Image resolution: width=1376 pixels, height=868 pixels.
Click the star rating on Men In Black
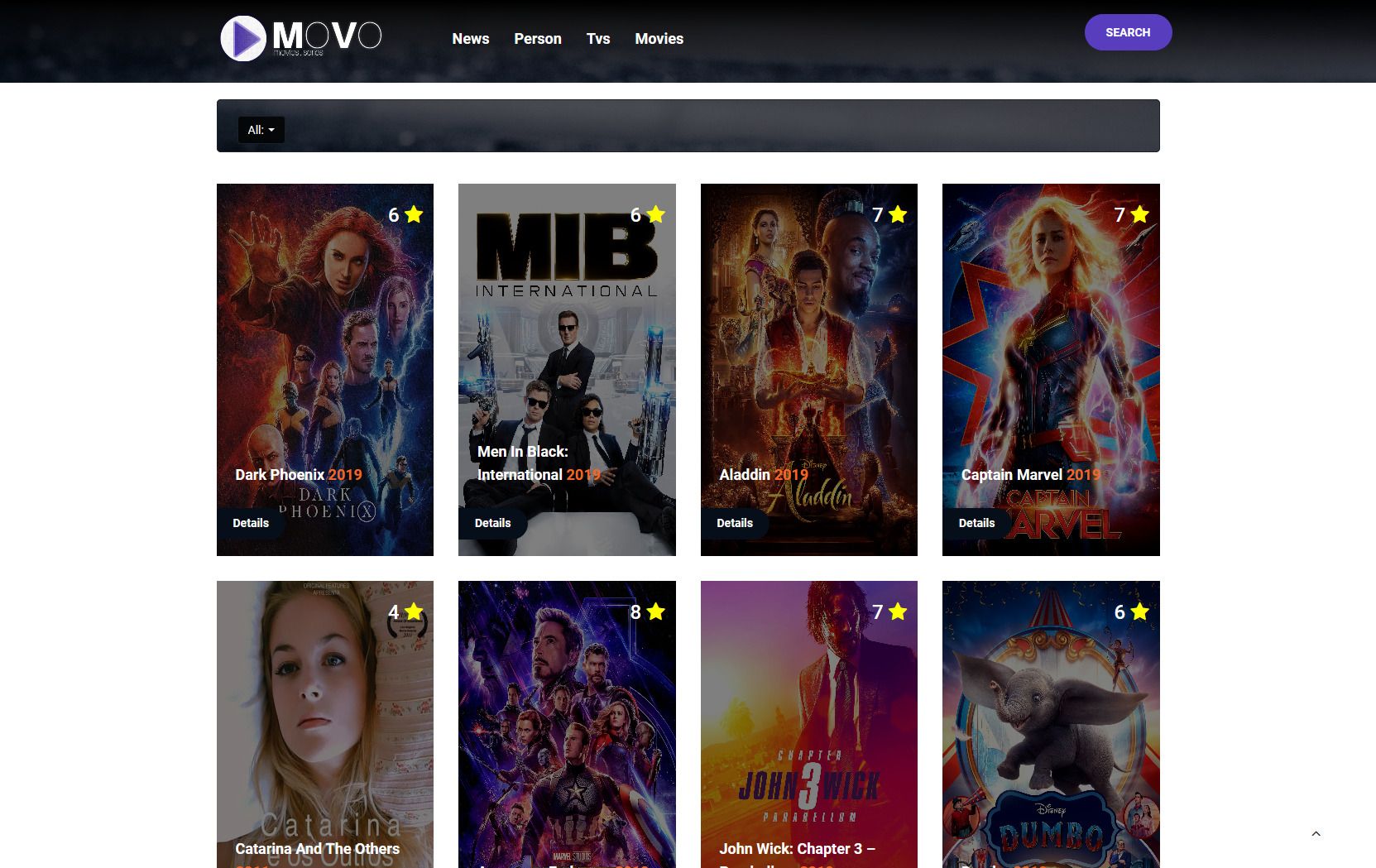(656, 214)
